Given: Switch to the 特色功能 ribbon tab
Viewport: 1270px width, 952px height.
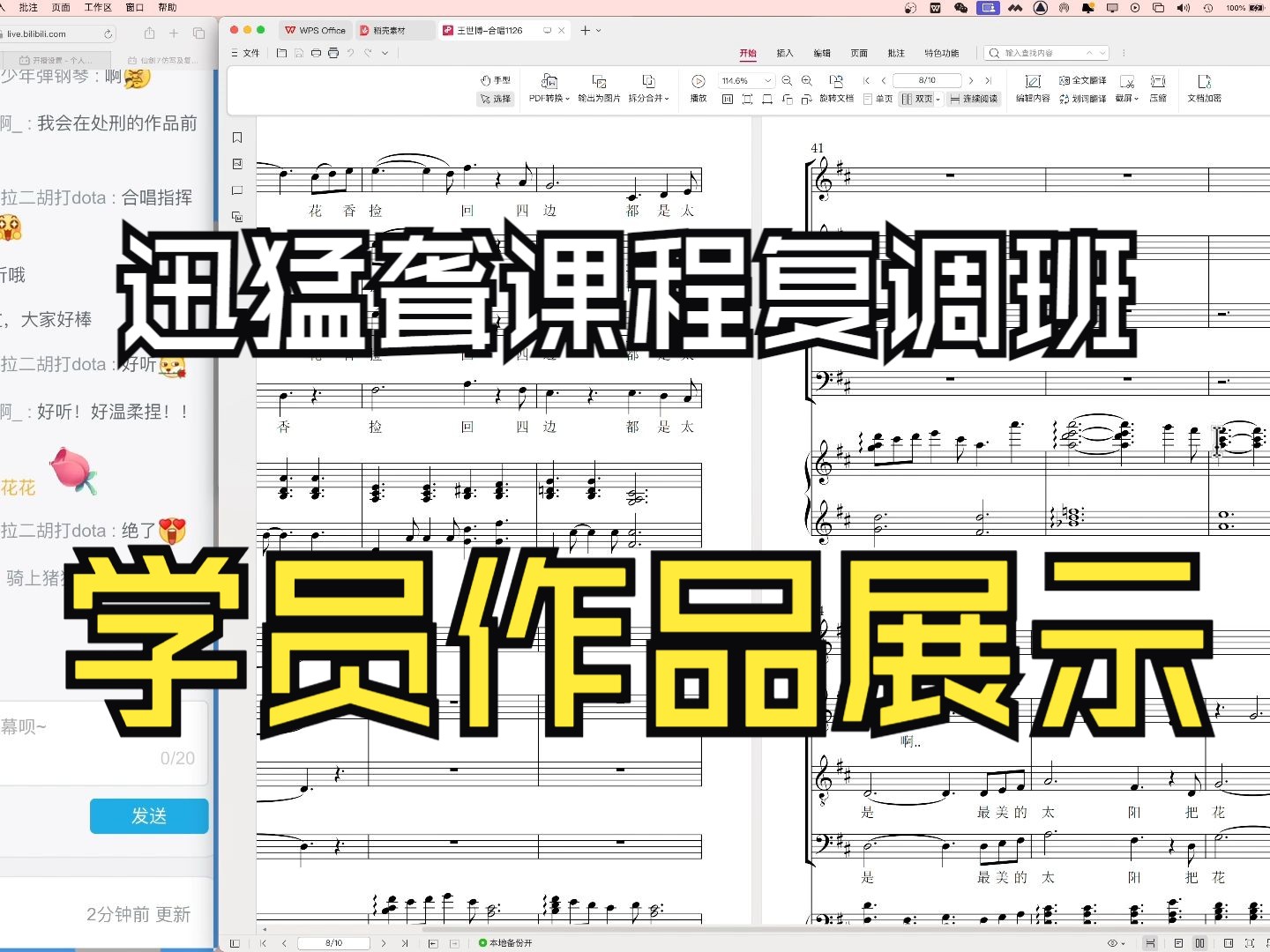Looking at the screenshot, I should tap(941, 53).
